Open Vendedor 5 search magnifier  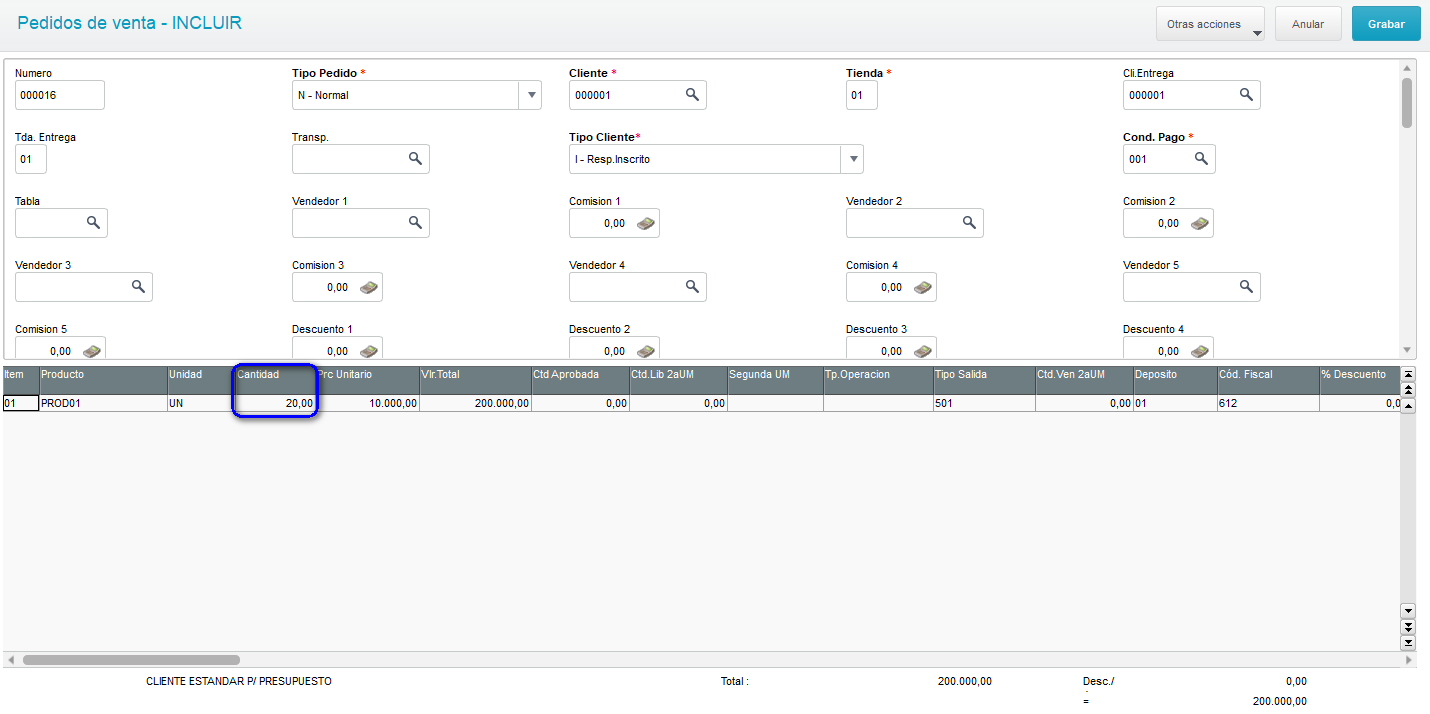click(1246, 286)
